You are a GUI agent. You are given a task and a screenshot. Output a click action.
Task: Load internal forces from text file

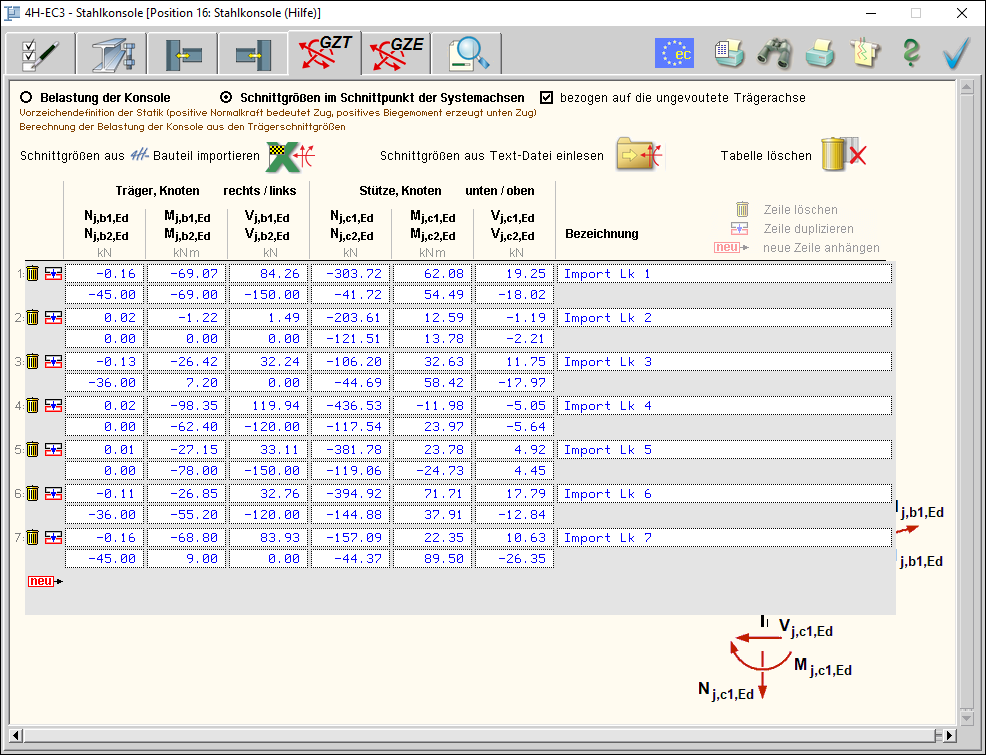tap(640, 156)
